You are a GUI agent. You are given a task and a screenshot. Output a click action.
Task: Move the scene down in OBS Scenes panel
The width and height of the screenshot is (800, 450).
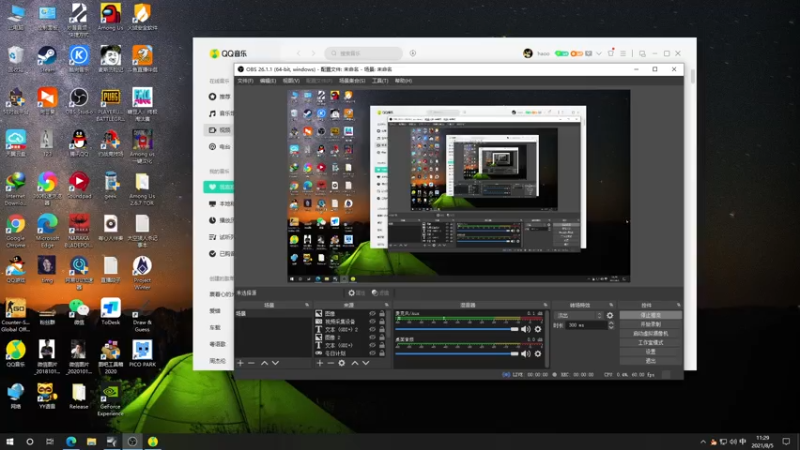tap(276, 363)
